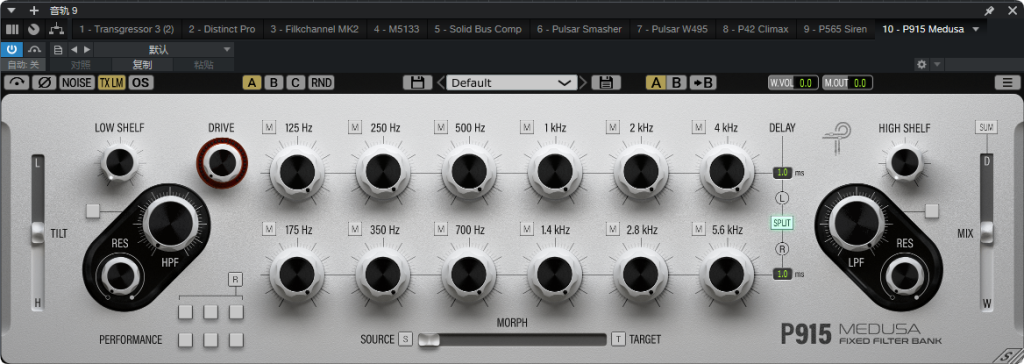The image size is (1024, 364).
Task: Mute the 700 Hz band with its M button
Action: click(441, 229)
